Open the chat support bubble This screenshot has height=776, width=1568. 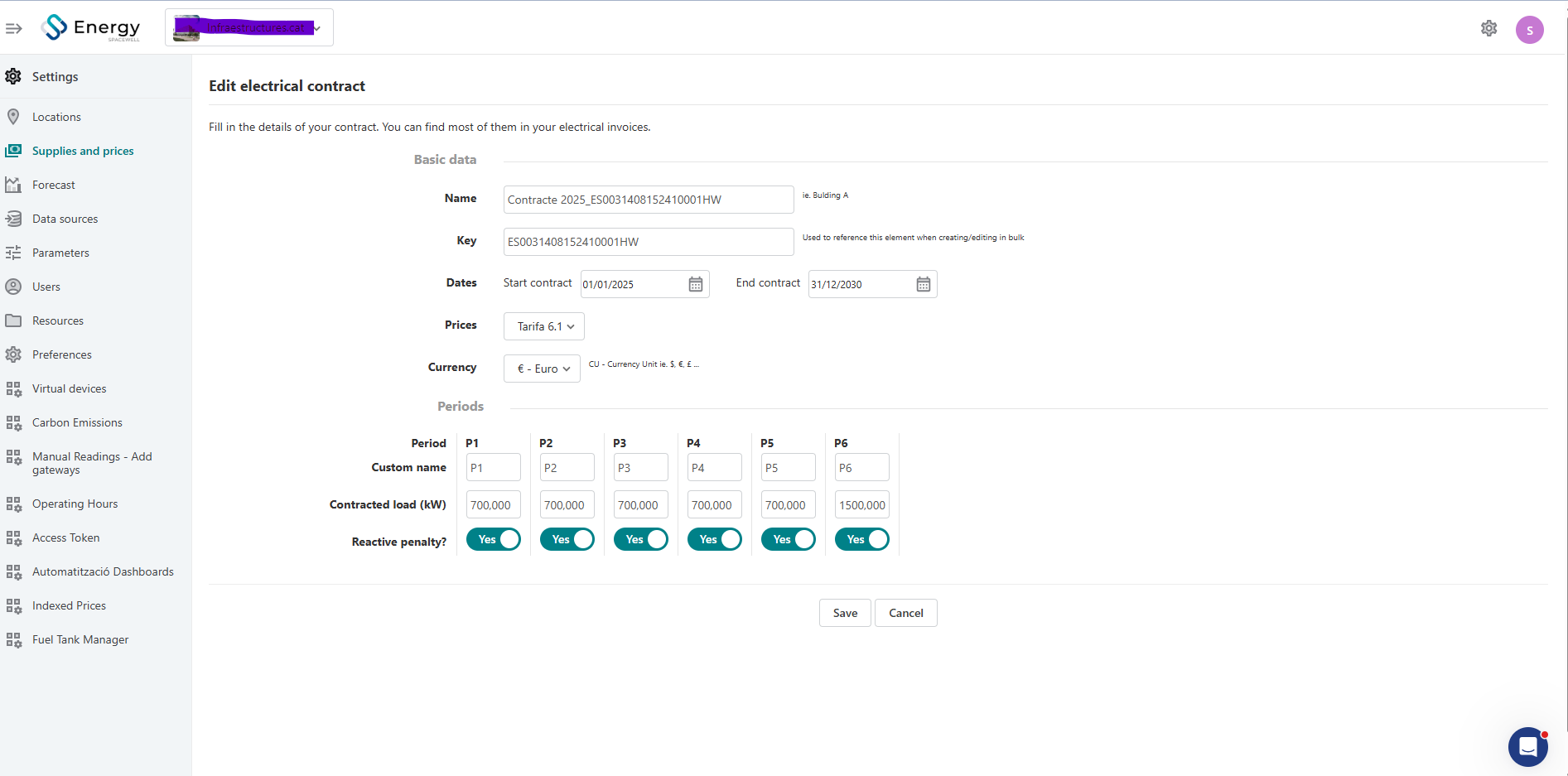(x=1528, y=747)
